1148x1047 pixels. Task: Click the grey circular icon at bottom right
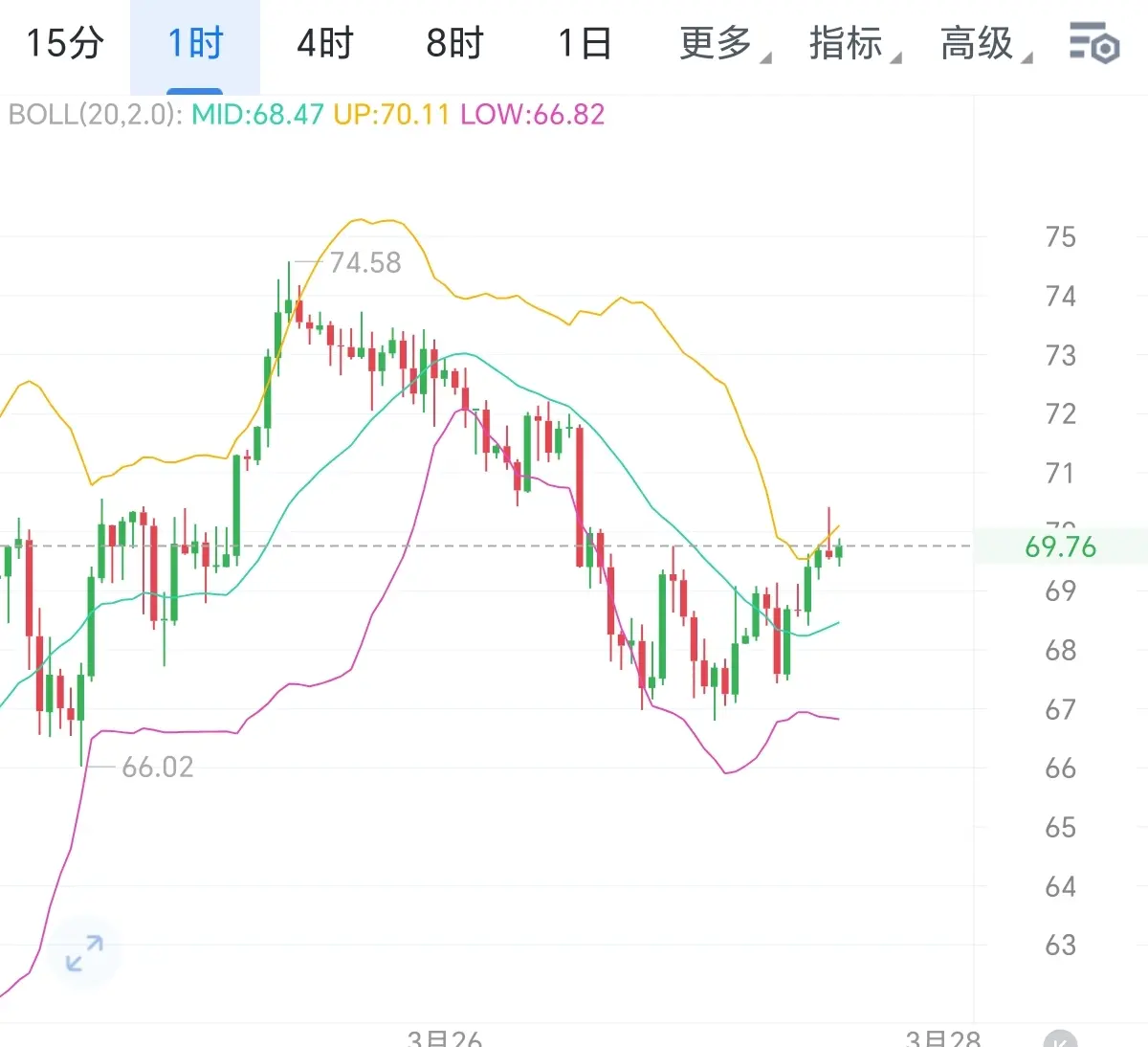(1060, 1039)
